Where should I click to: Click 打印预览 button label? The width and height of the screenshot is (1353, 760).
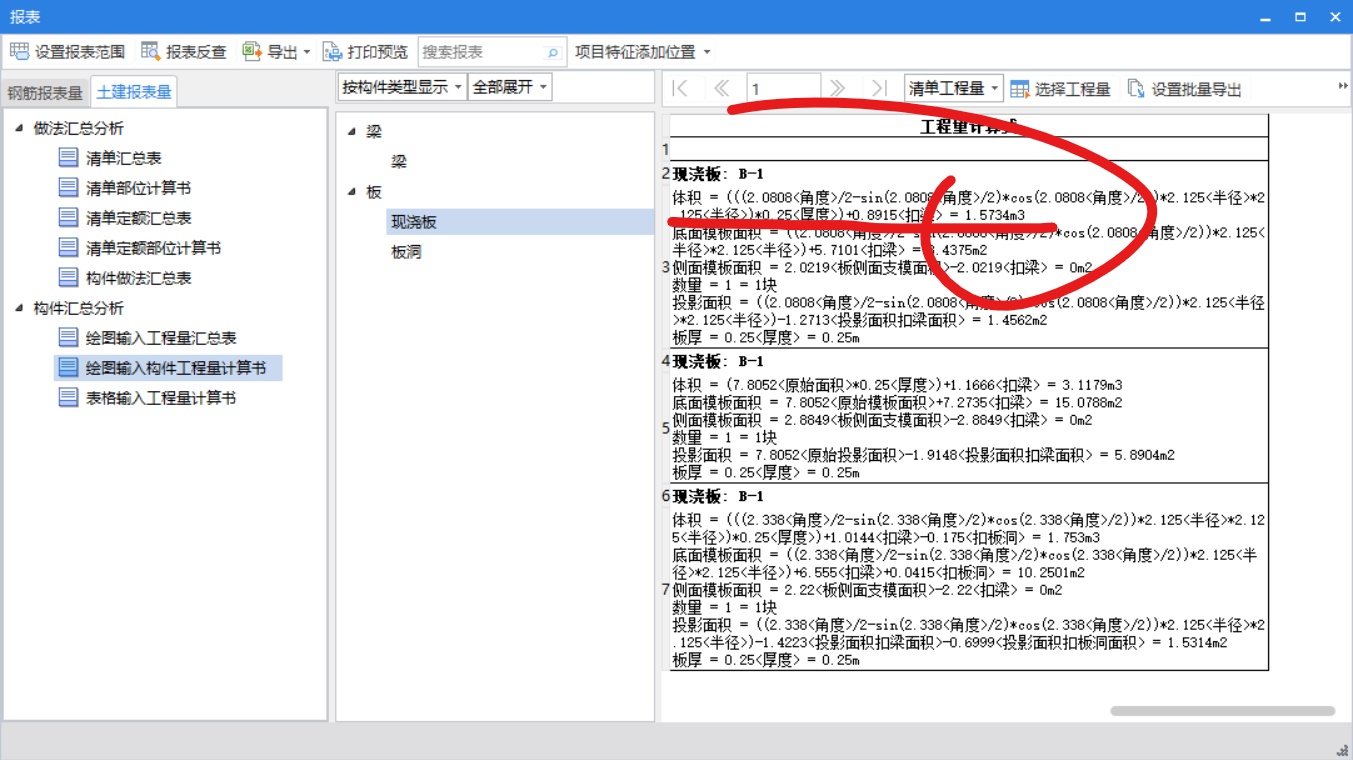tap(378, 52)
